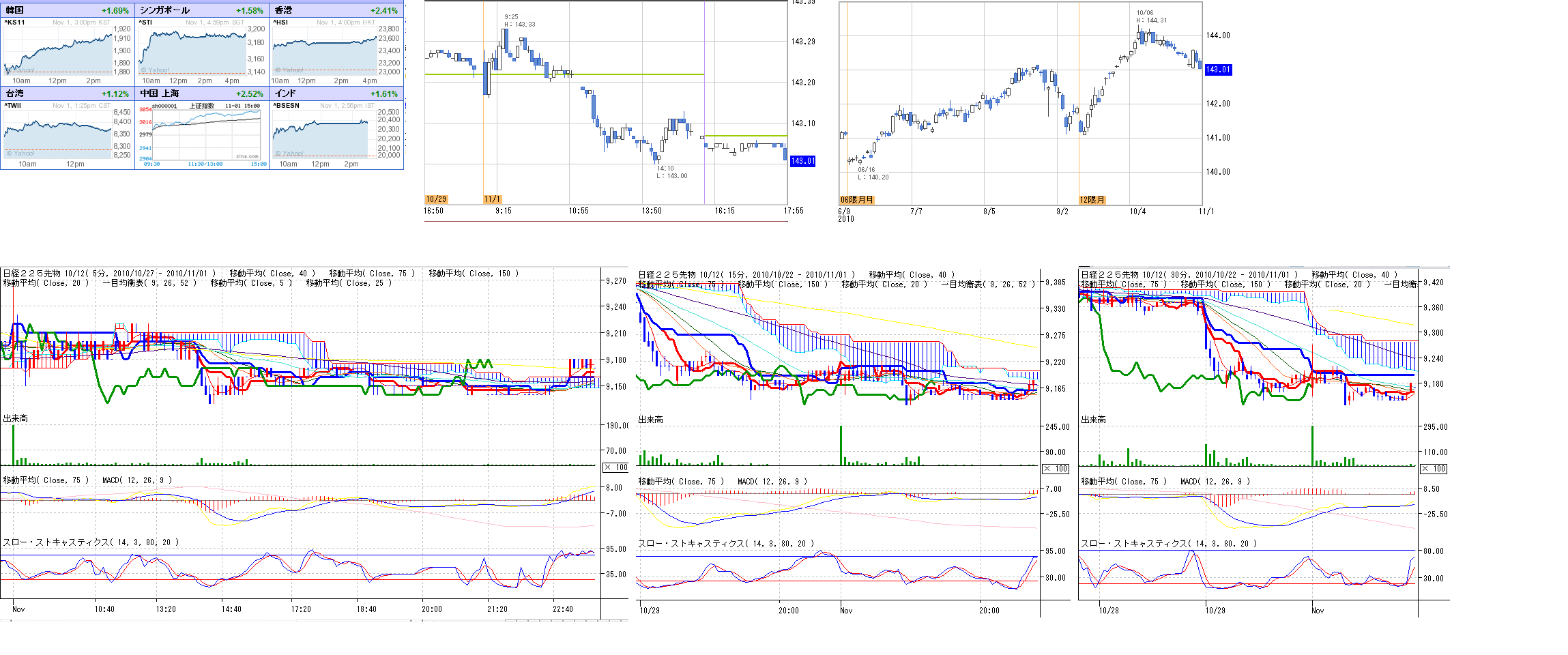Image resolution: width=1568 pixels, height=655 pixels.
Task: Click ×100 volume scale box on 15分 chart
Action: pyautogui.click(x=1056, y=469)
